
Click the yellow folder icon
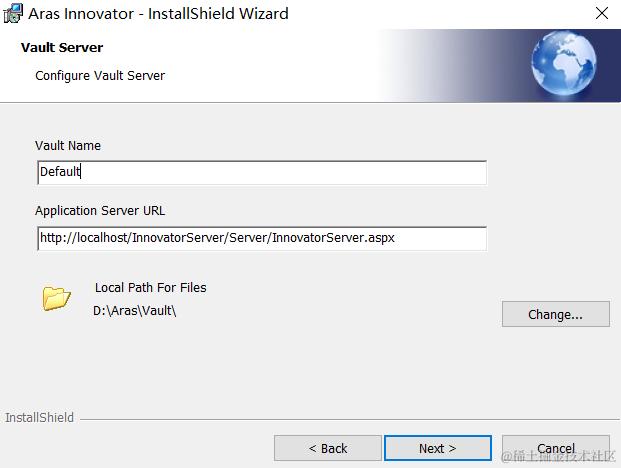click(56, 298)
